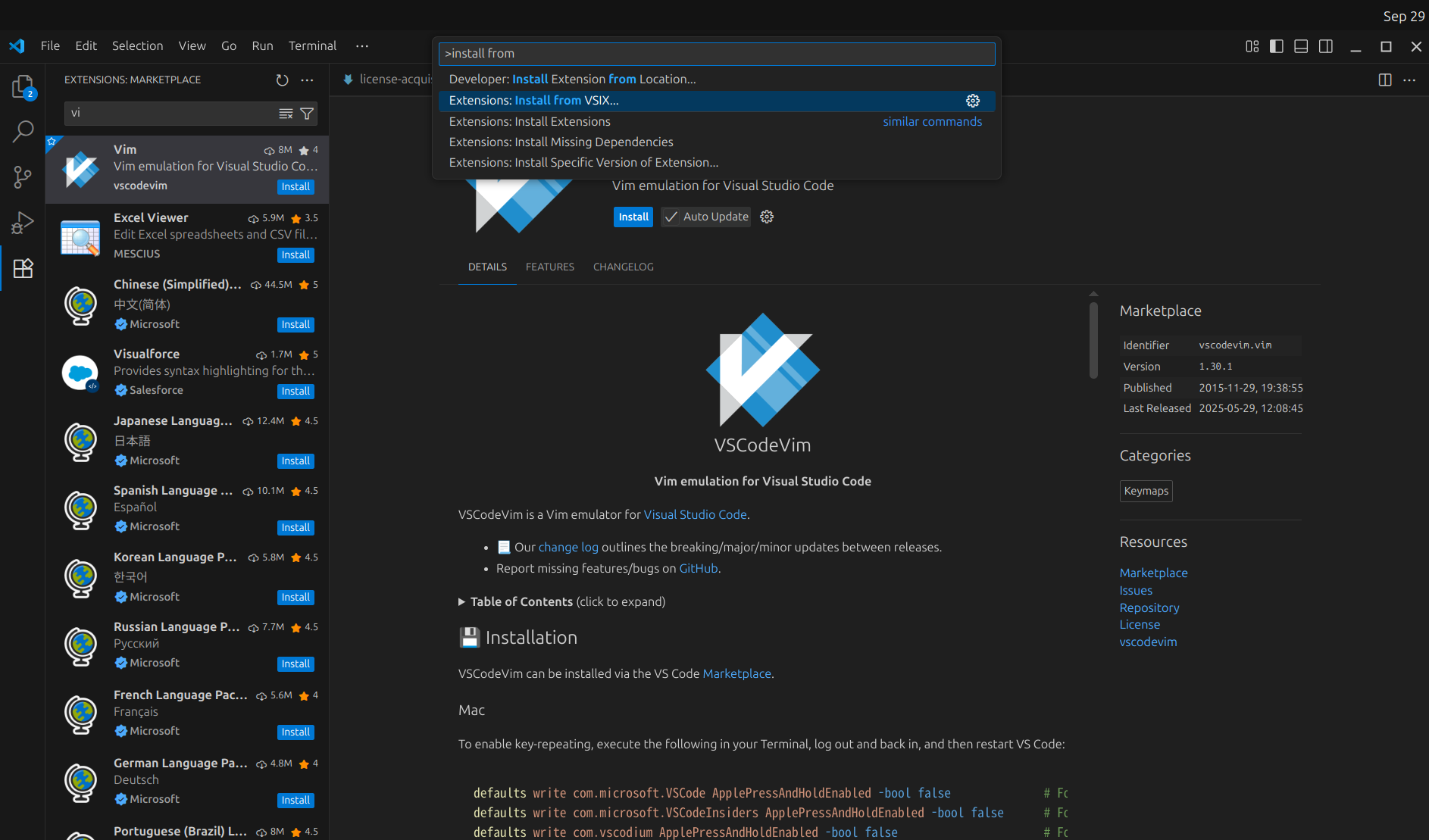Viewport: 1429px width, 840px height.
Task: Open the vscodevim publisher resource link
Action: click(x=1148, y=642)
